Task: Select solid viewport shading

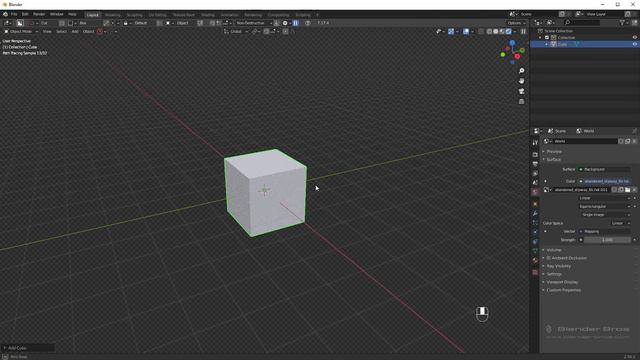Action: click(x=496, y=31)
